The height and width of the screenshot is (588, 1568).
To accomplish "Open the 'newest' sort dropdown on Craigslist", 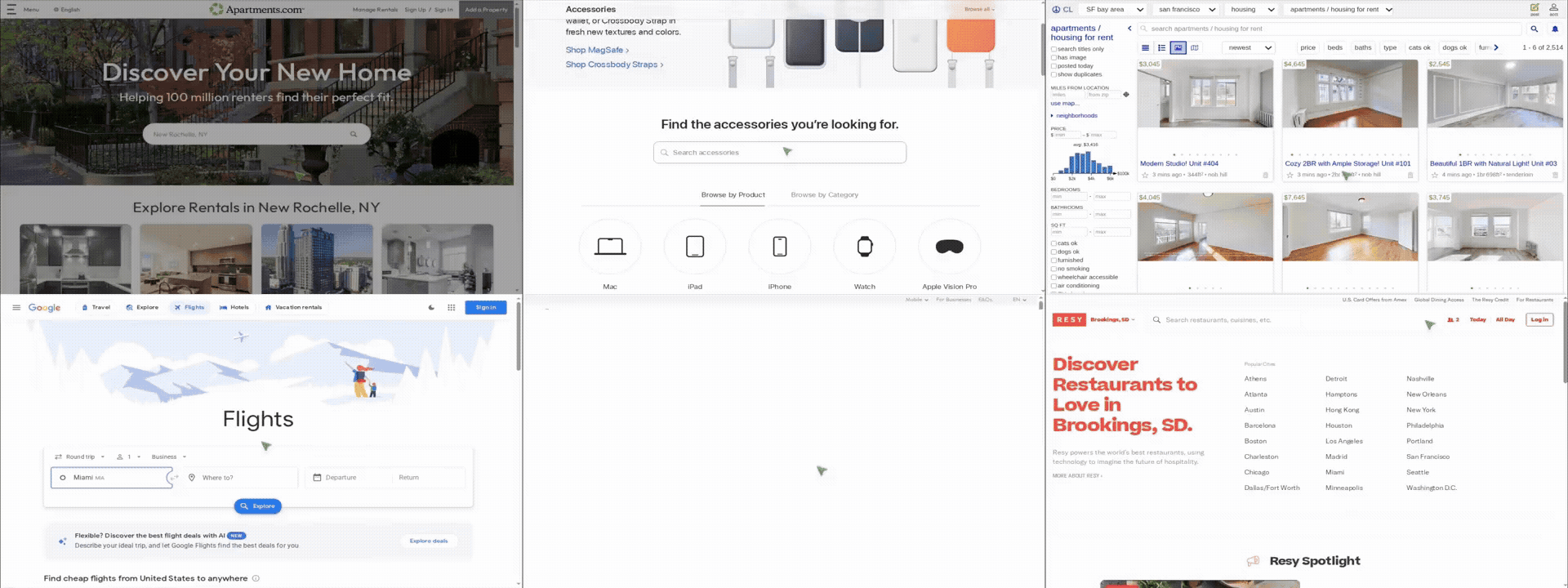I will (1250, 47).
